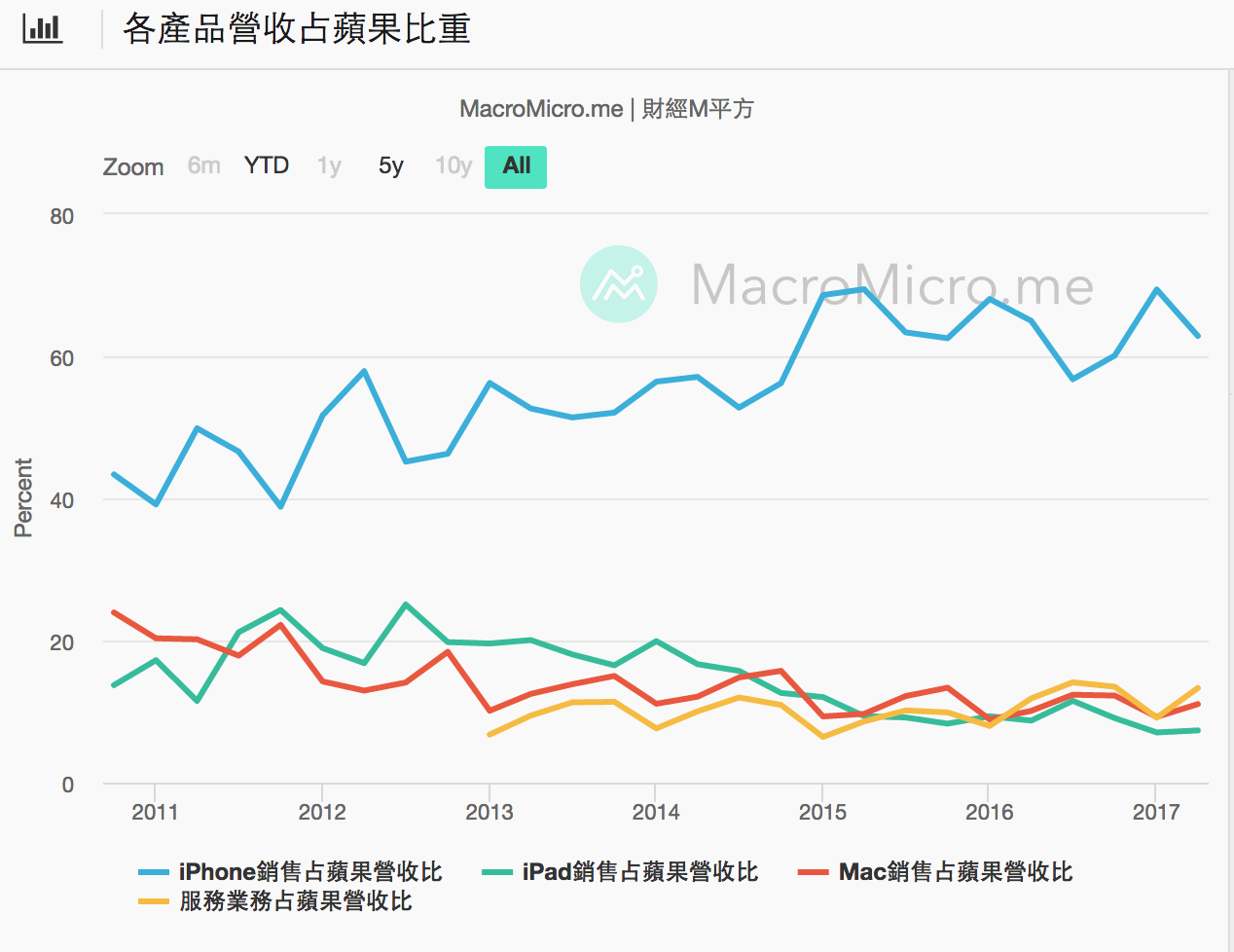Click the 60 y-axis label
Screen dimensions: 1234x952
(62, 358)
